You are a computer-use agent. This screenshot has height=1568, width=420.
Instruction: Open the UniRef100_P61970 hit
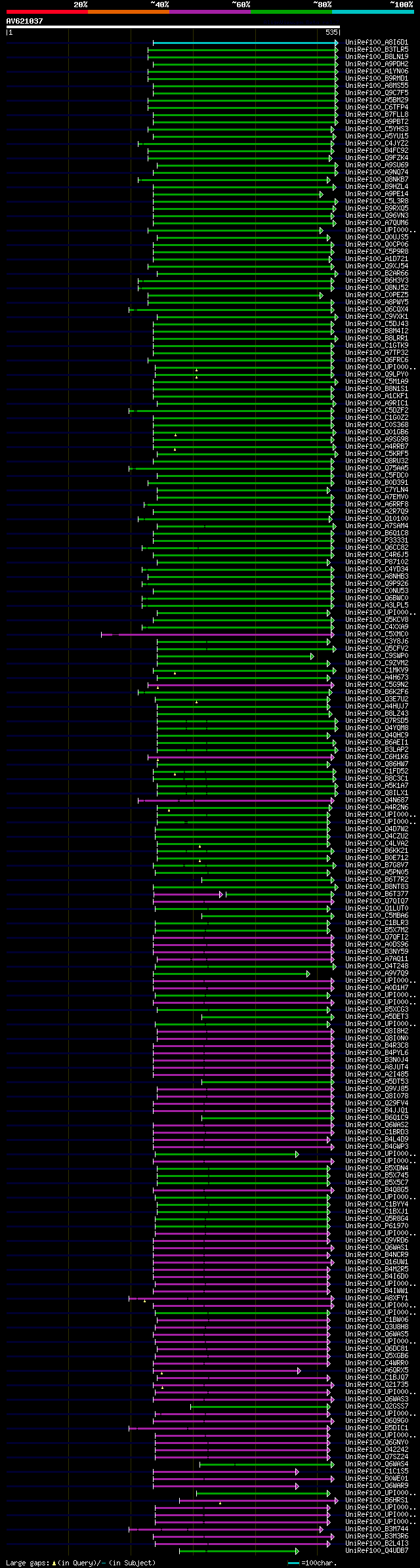coord(377,1226)
